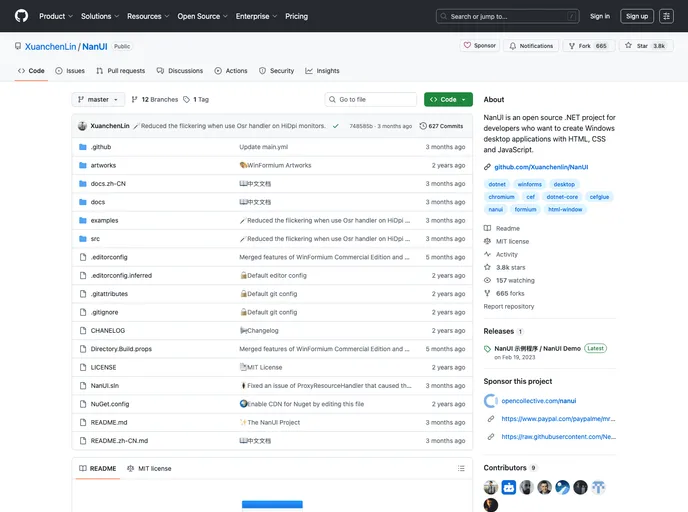Switch to the Code tab
The image size is (688, 512).
(31, 71)
